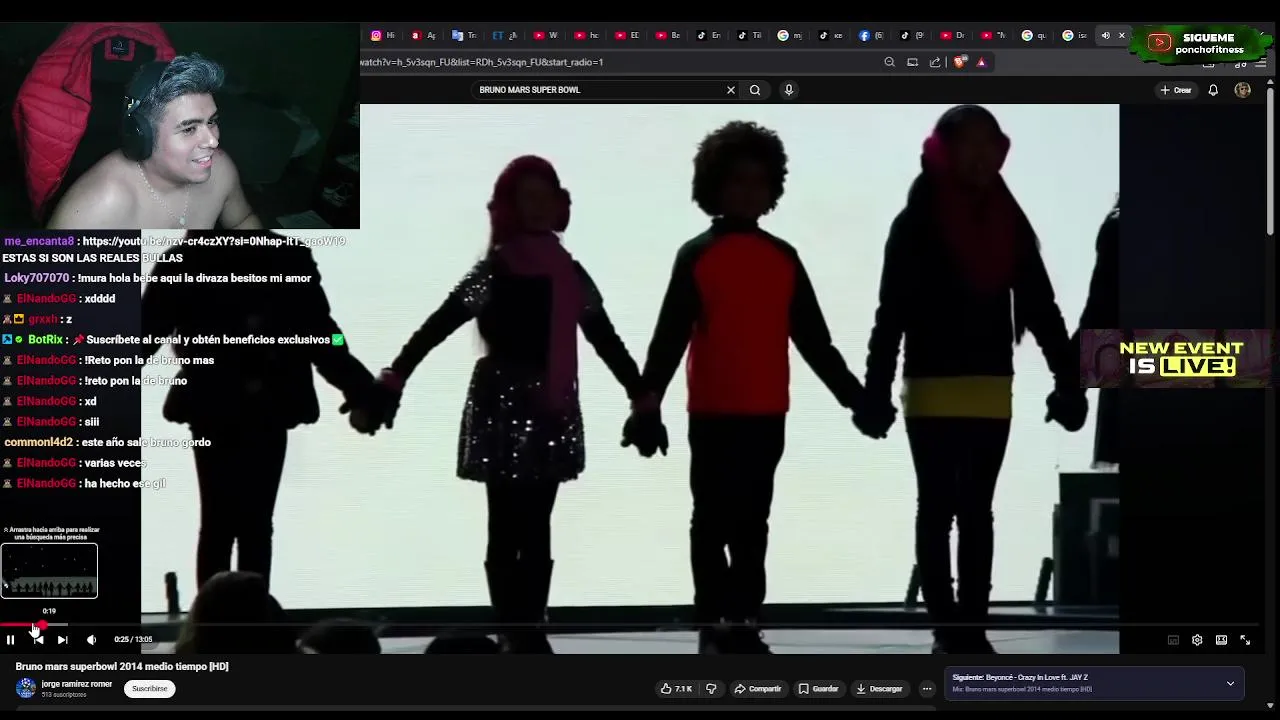Screen dimensions: 1280x720
Task: Close the active browser tab
Action: [x=1121, y=35]
